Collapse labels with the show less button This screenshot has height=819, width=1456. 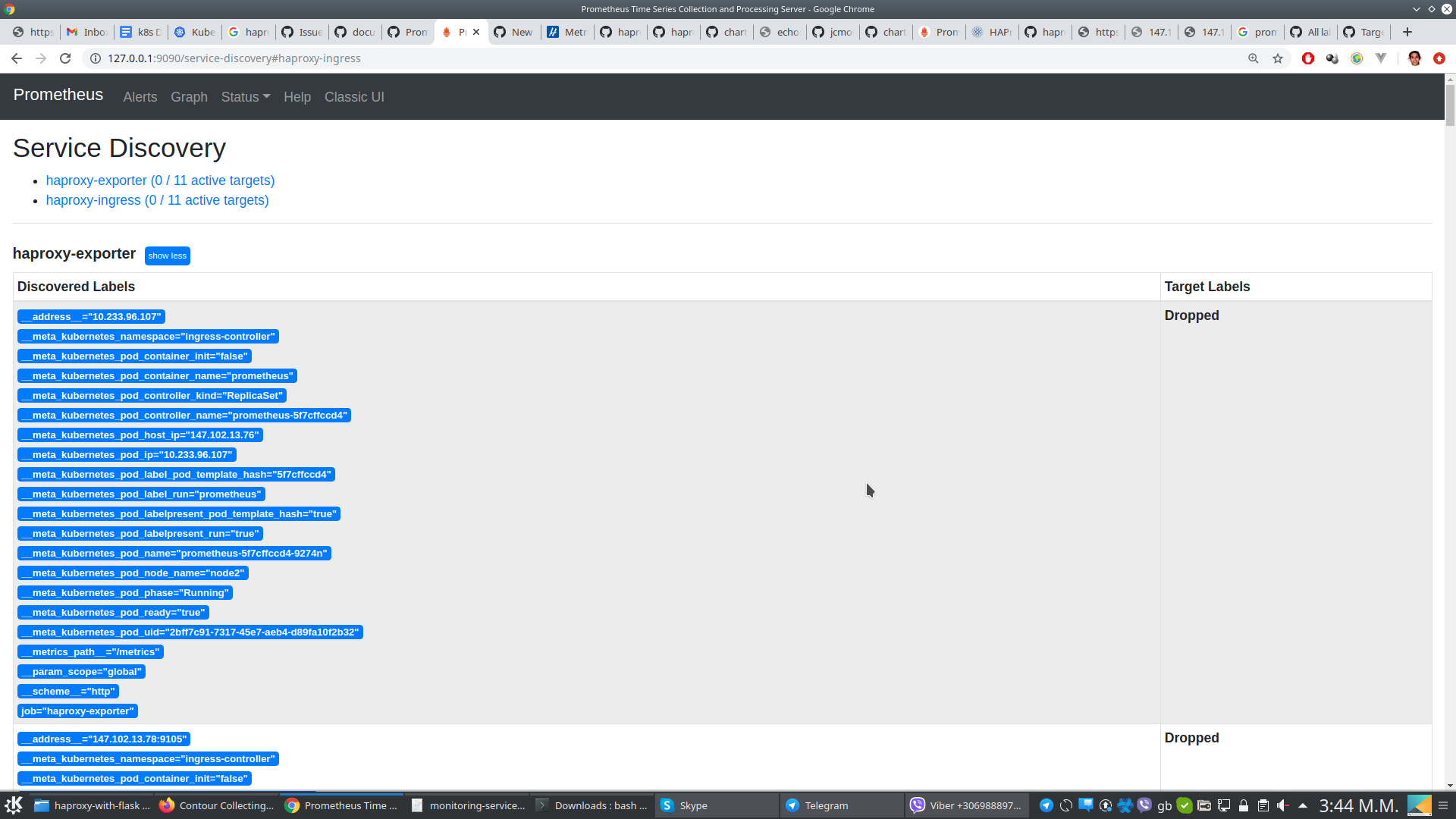[167, 256]
